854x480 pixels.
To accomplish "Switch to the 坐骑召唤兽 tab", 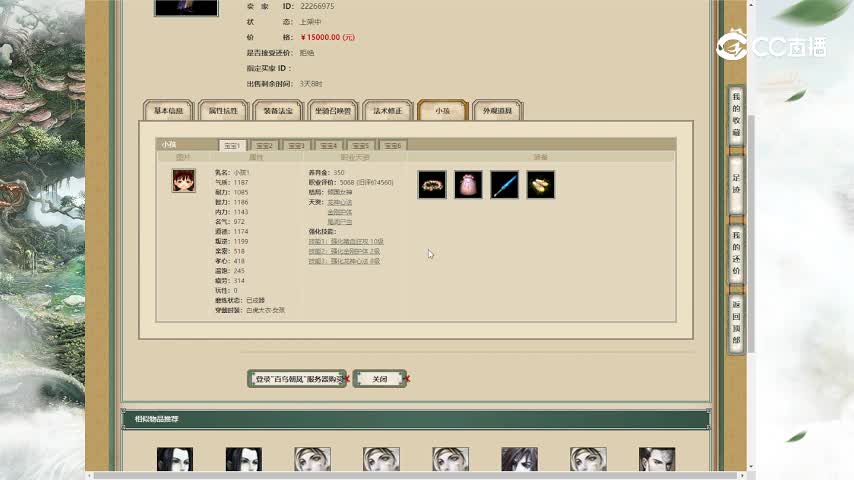I will 333,111.
